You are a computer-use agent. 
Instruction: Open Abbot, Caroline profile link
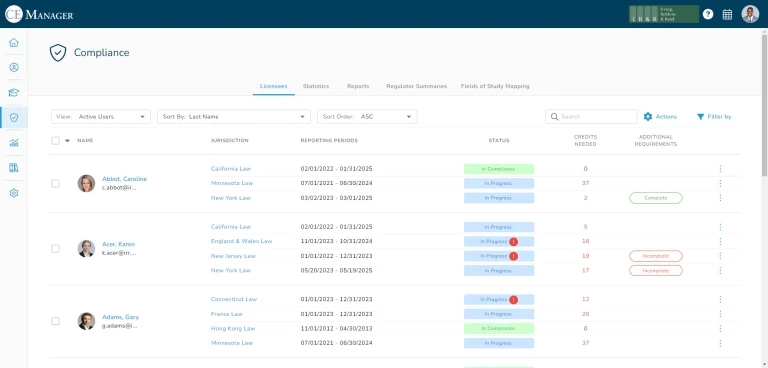point(124,179)
